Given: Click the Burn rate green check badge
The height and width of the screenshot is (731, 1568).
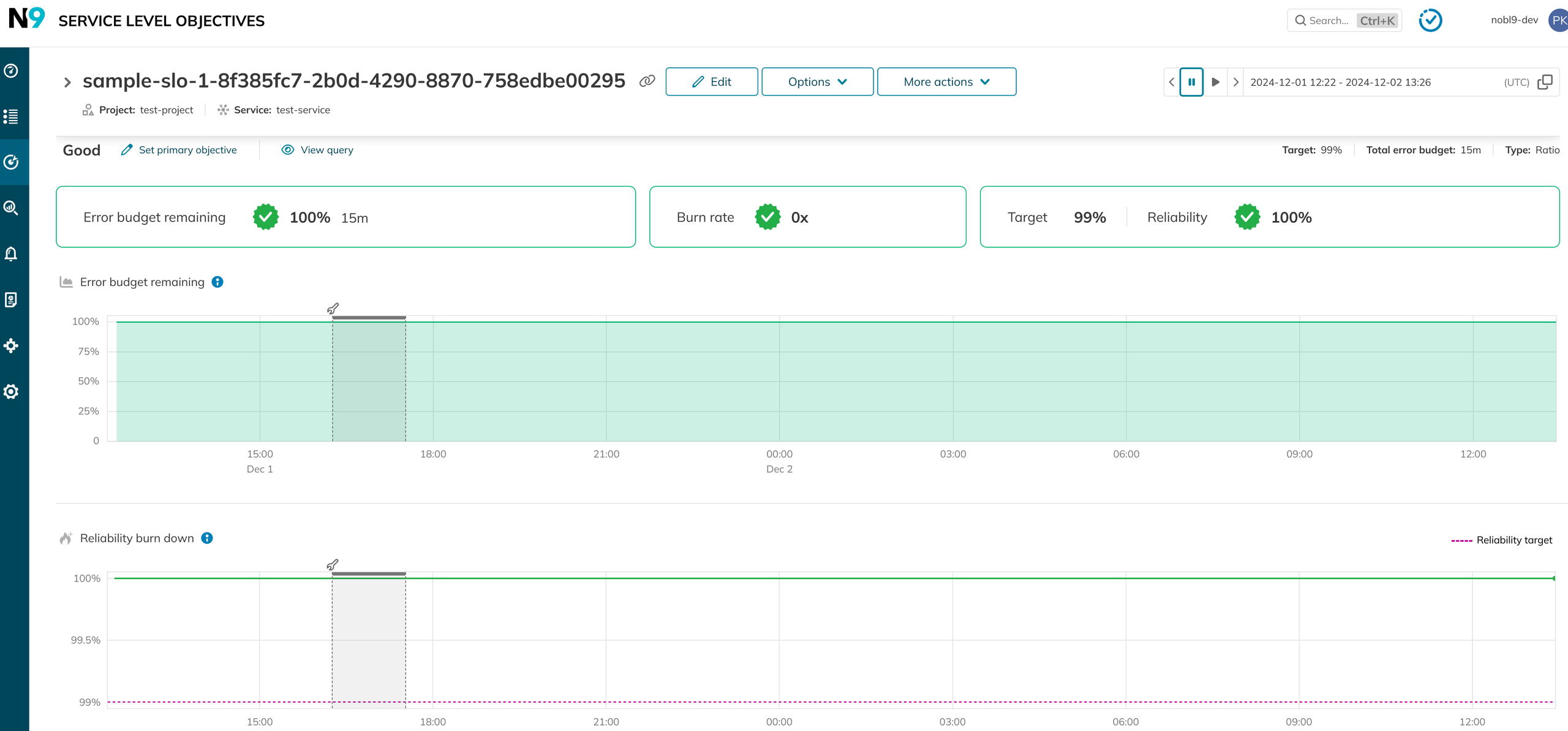Looking at the screenshot, I should (x=767, y=217).
